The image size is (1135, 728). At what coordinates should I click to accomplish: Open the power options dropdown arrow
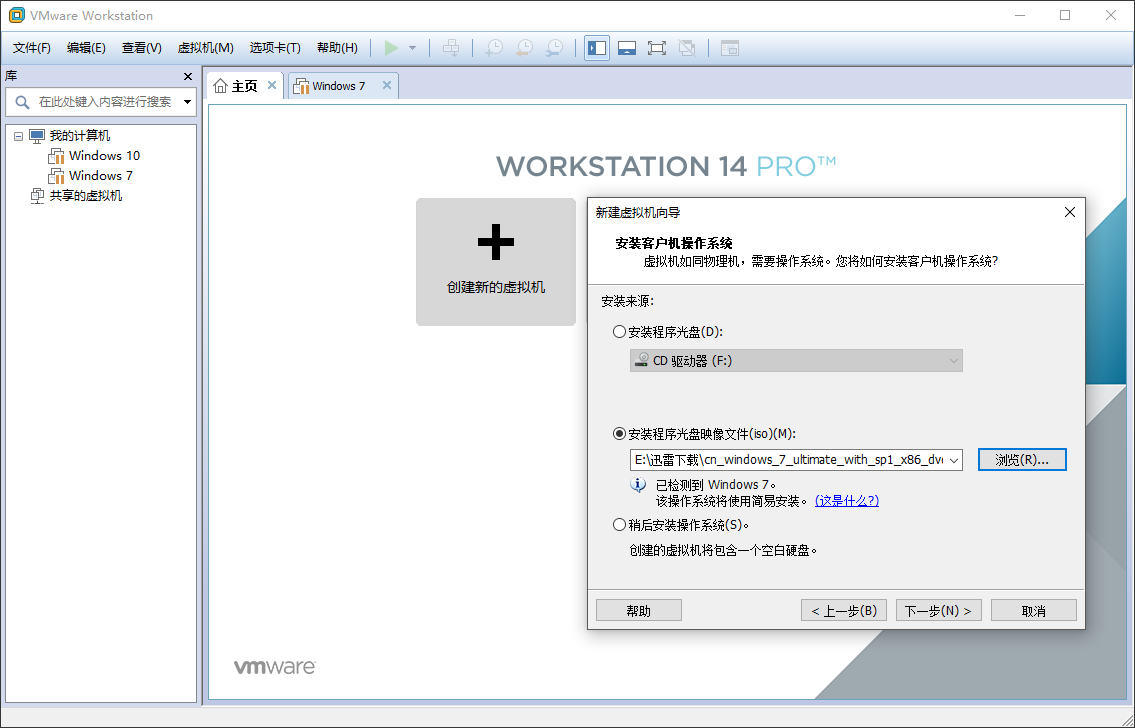tap(413, 48)
